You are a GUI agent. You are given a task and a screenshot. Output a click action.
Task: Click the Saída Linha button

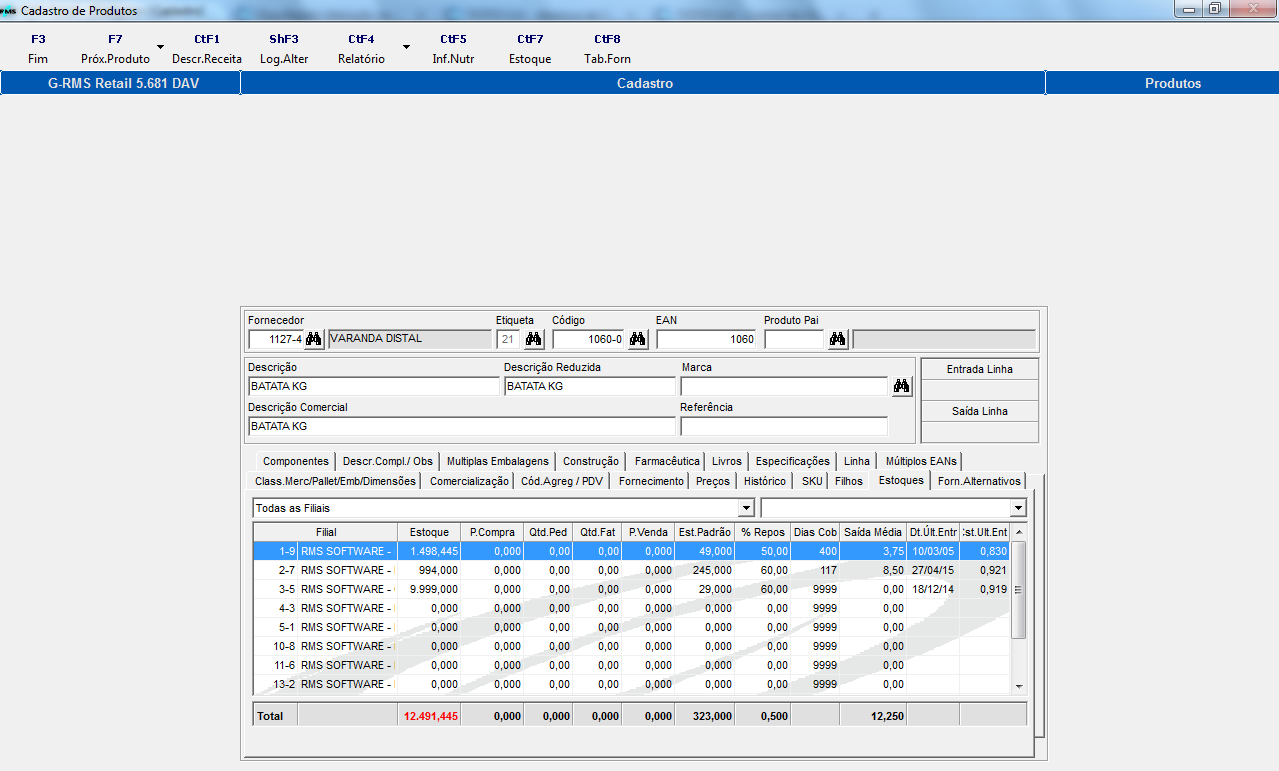click(x=979, y=411)
